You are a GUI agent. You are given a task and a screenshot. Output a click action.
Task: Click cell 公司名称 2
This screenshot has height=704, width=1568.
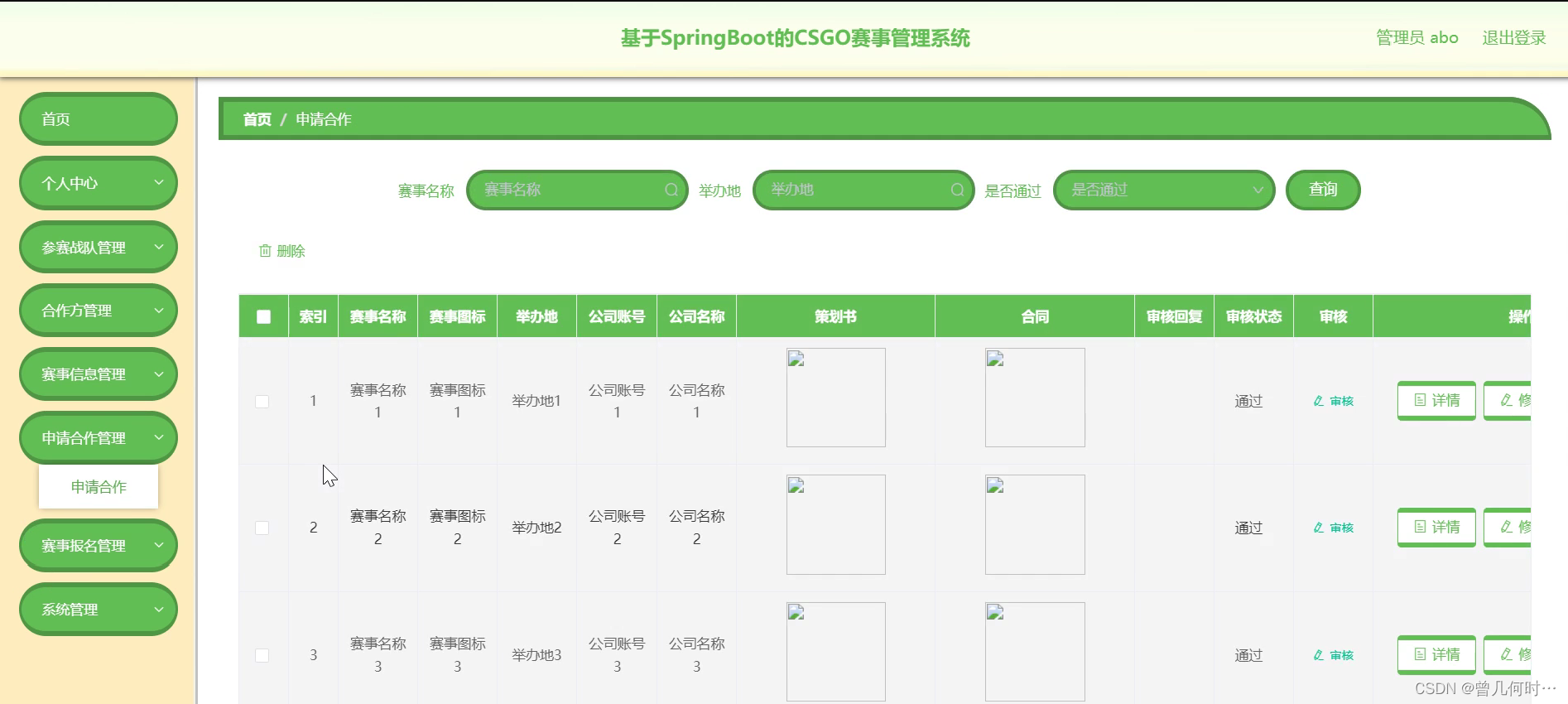[696, 528]
